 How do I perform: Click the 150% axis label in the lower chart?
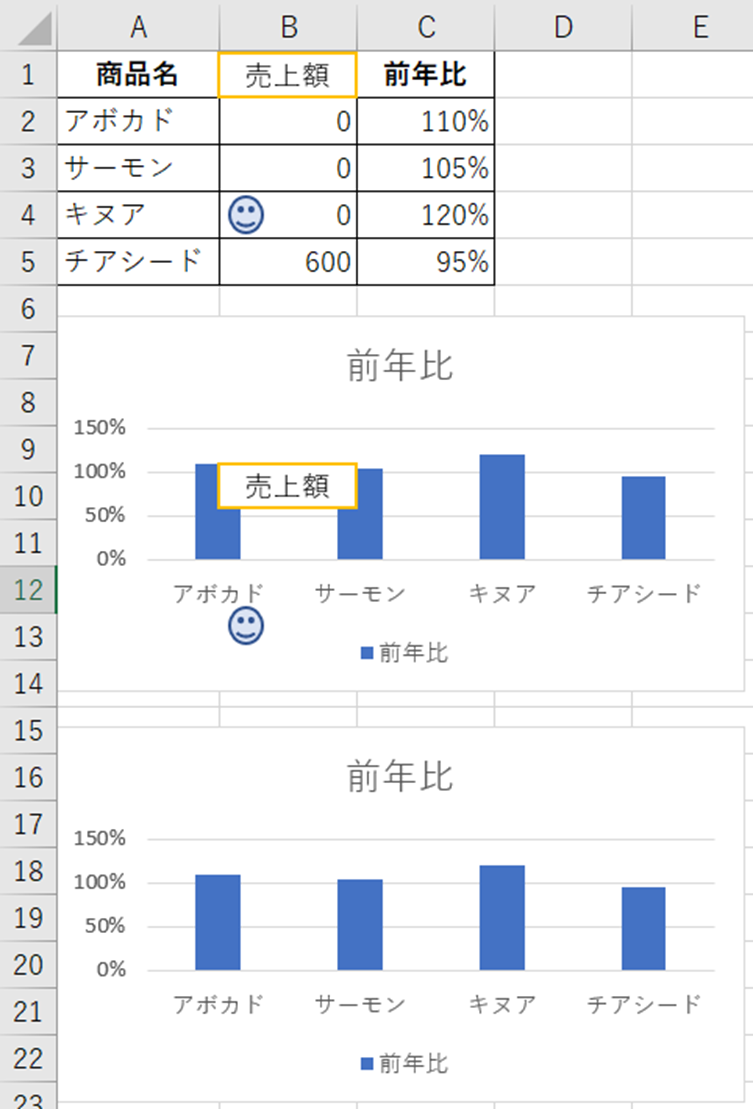[101, 838]
